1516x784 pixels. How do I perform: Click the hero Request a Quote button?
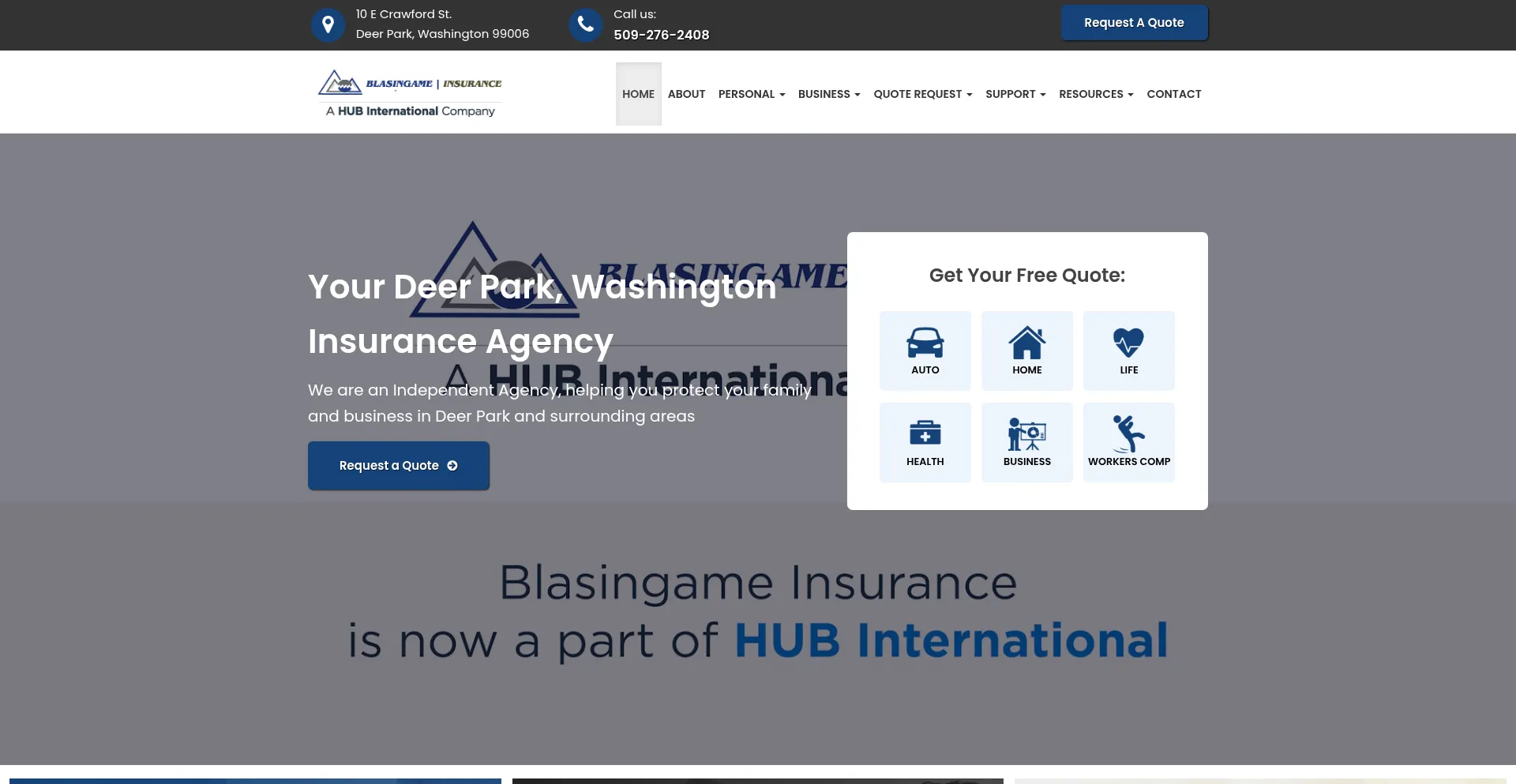tap(399, 466)
